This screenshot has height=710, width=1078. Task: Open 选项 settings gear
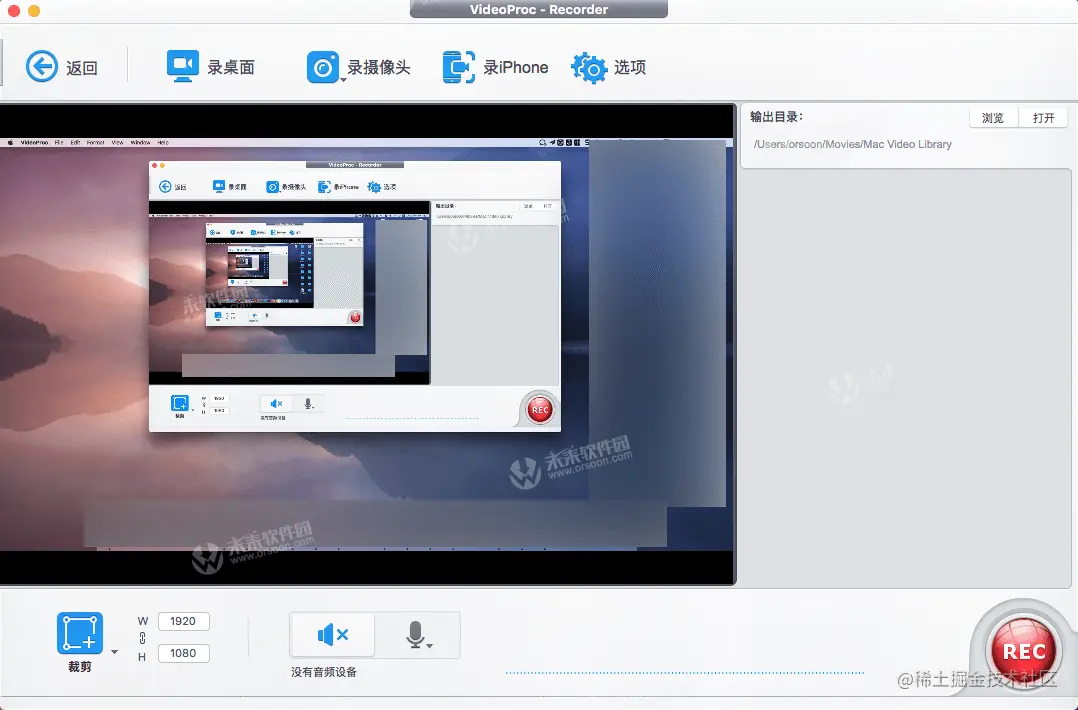(608, 67)
